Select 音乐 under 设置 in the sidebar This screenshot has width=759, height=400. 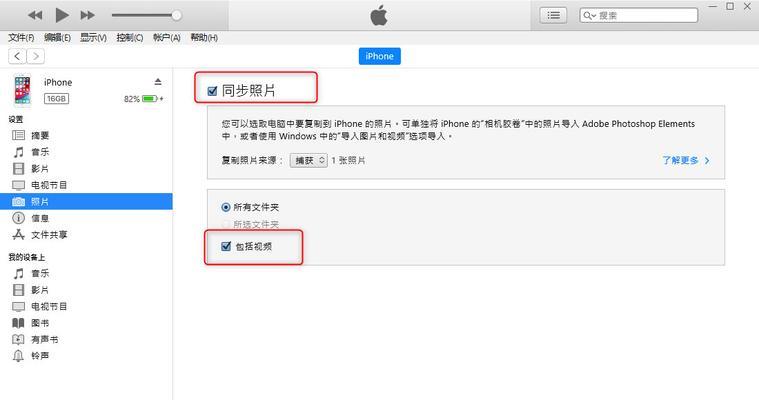tap(40, 152)
